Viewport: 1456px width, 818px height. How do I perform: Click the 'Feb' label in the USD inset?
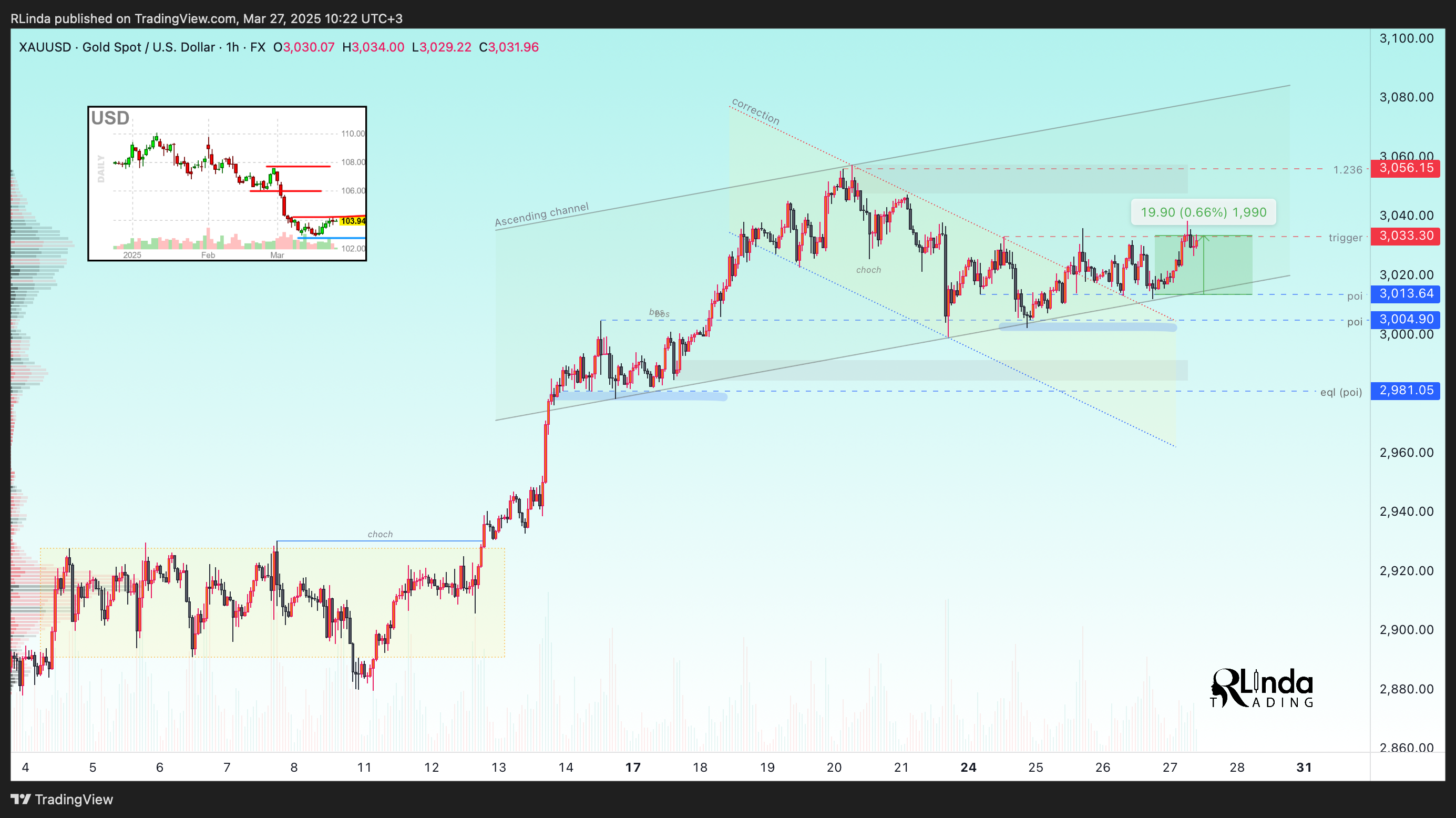click(208, 255)
